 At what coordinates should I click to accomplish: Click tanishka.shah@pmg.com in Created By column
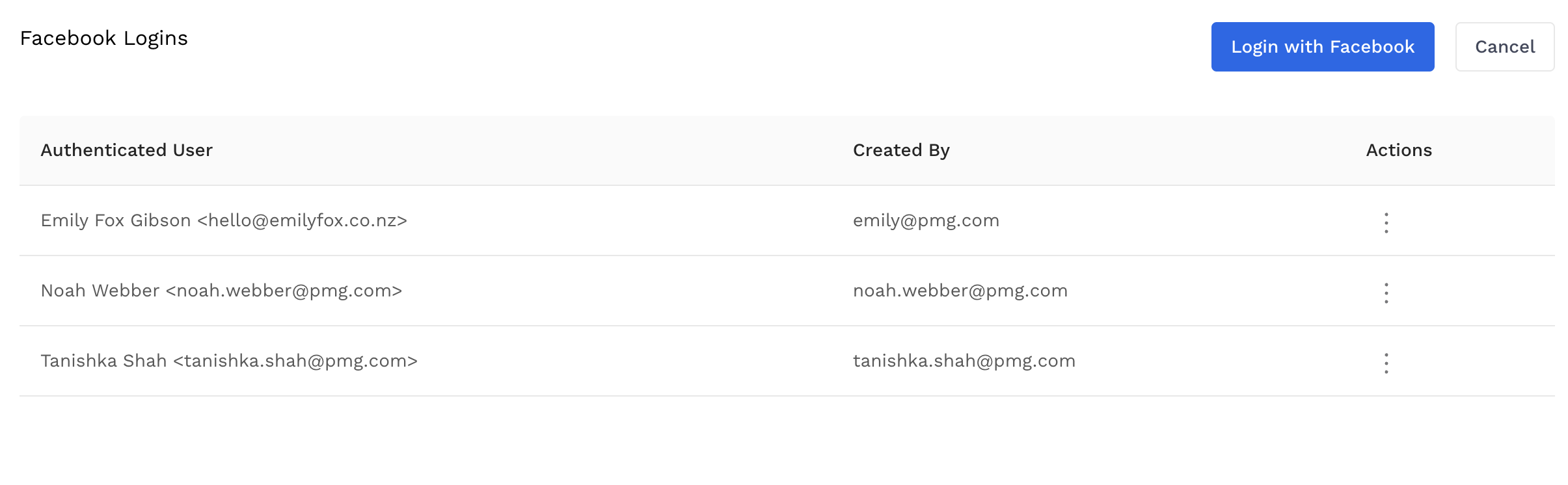[x=964, y=361]
